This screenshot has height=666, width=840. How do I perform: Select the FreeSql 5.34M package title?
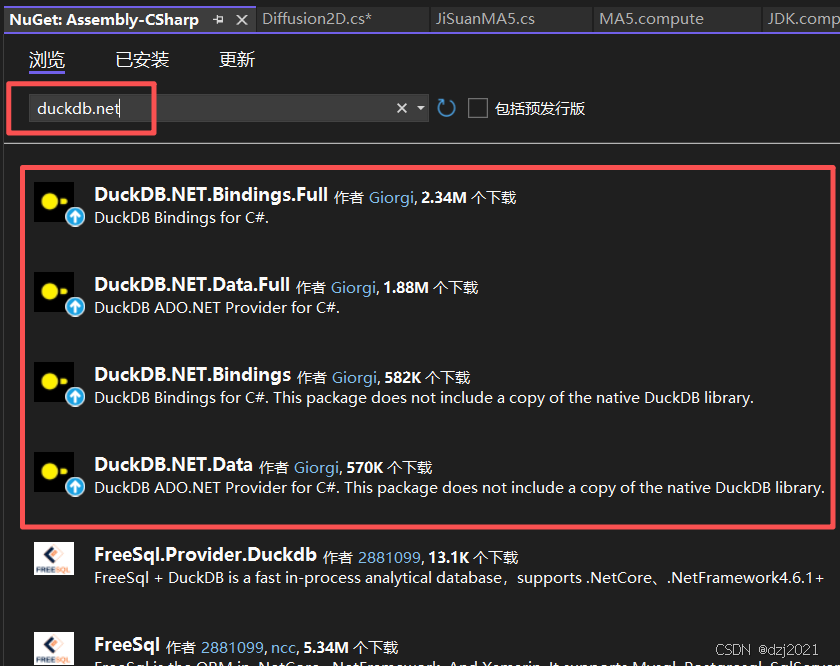click(127, 645)
